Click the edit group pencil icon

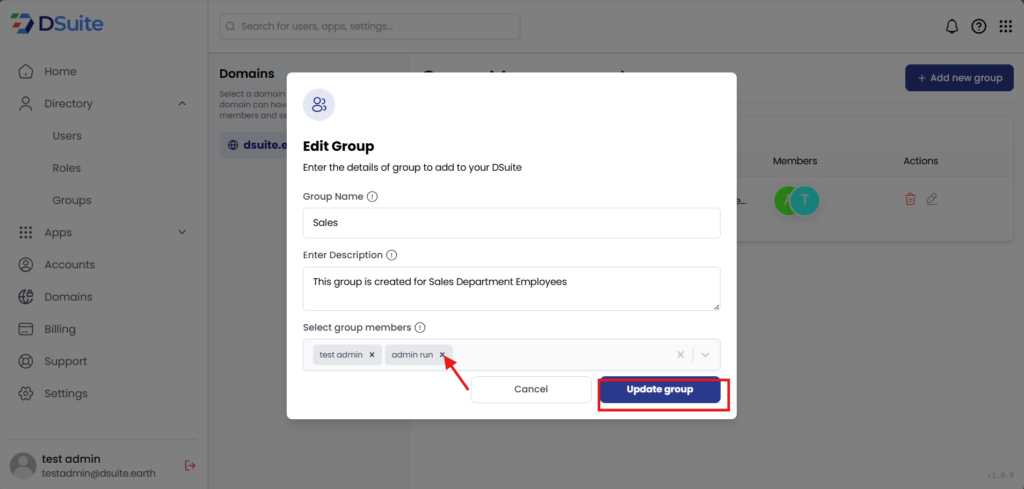[x=932, y=199]
